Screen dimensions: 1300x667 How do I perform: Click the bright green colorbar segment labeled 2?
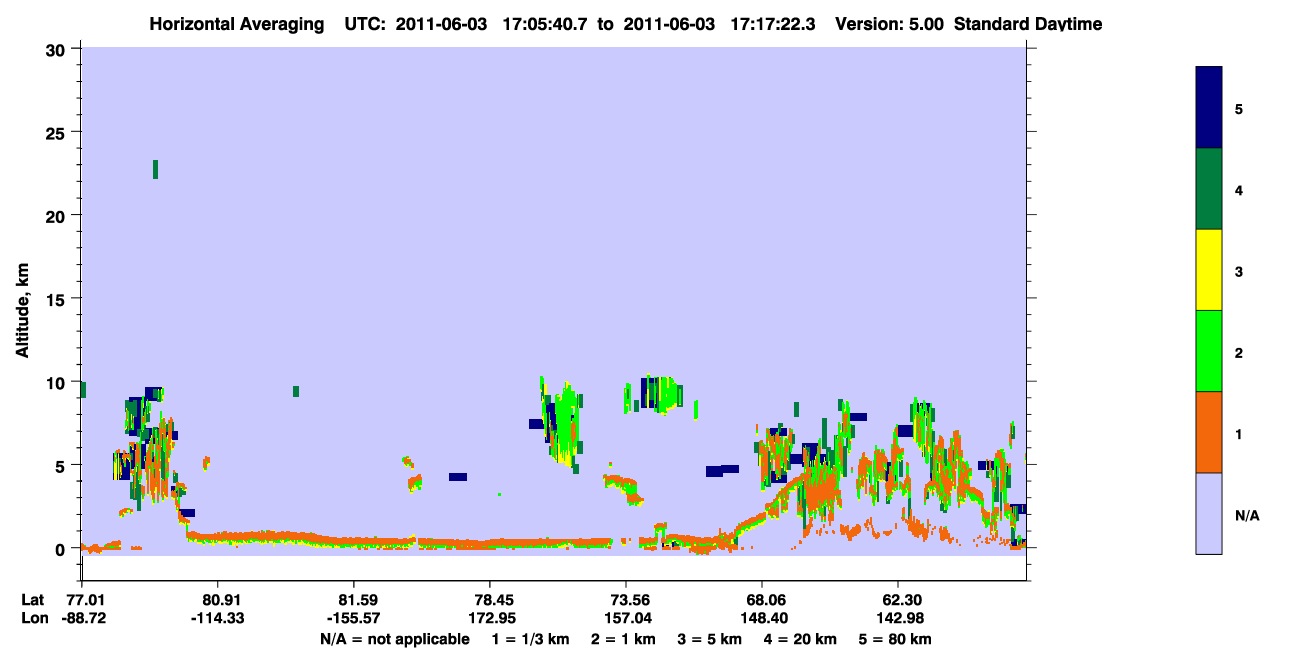coord(1209,351)
